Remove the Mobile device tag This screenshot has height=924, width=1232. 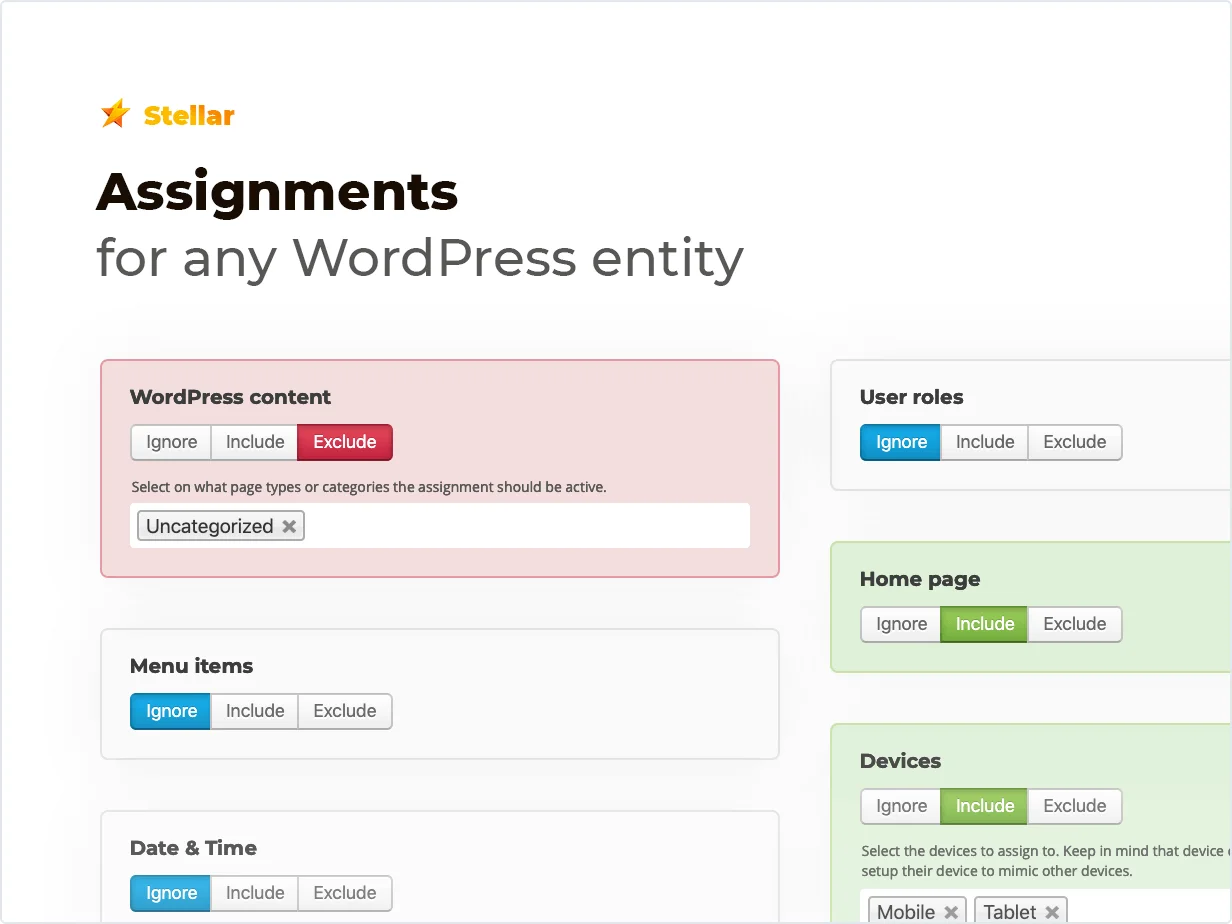tap(949, 911)
